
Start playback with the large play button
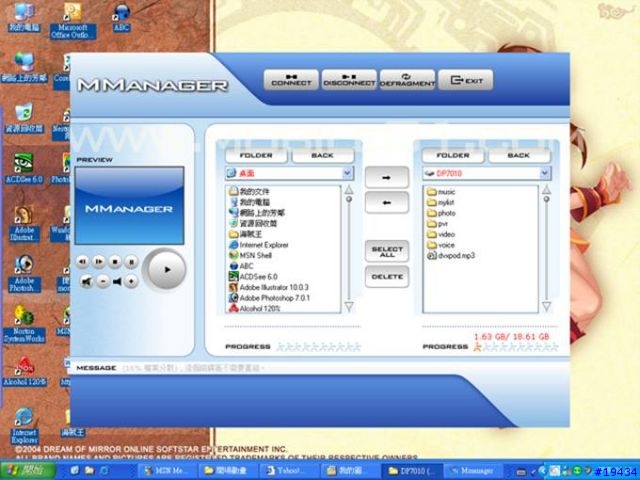coord(167,270)
